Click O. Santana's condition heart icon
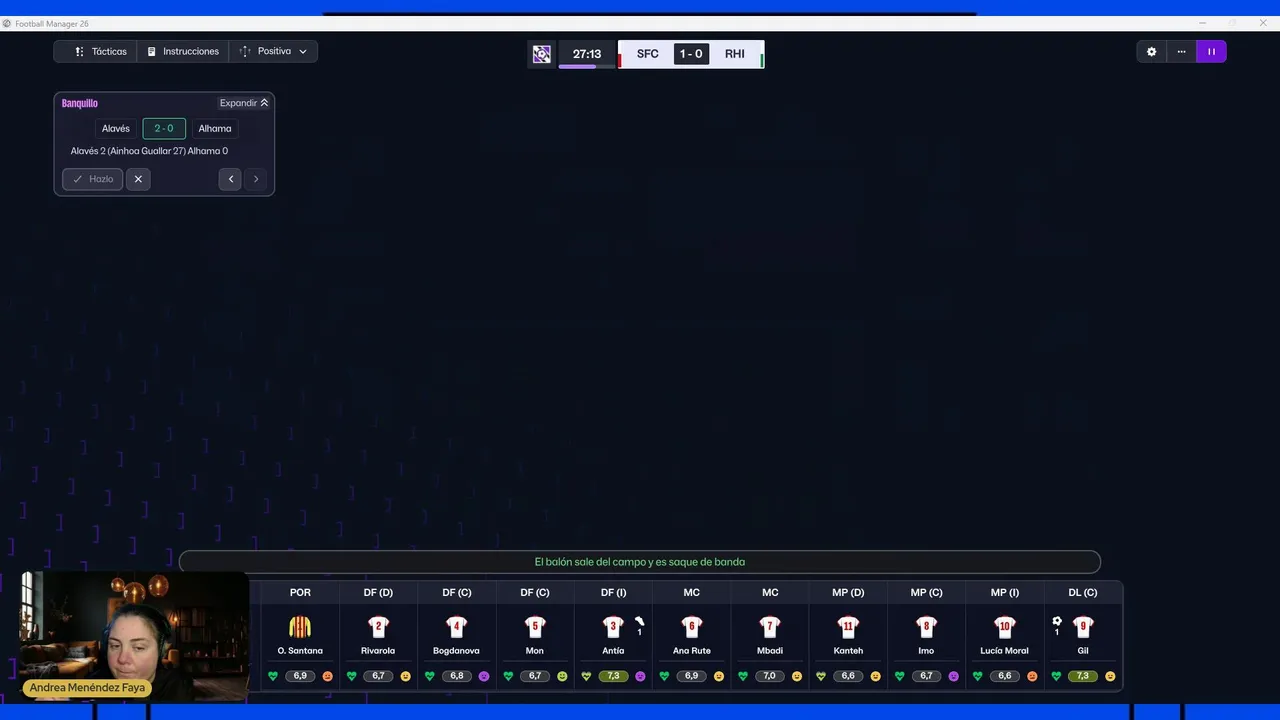1280x720 pixels. (273, 676)
